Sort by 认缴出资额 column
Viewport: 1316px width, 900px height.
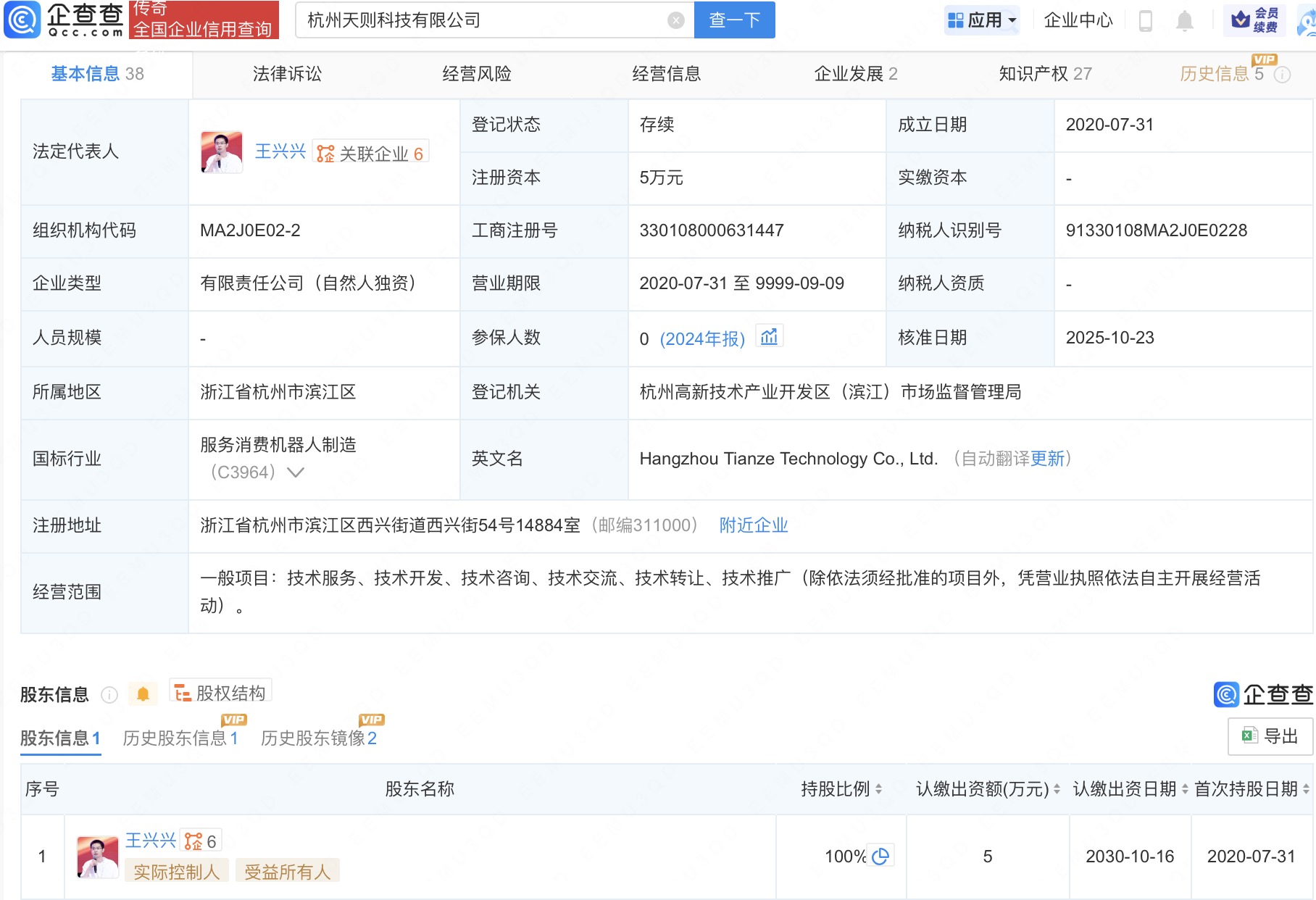tap(1057, 789)
